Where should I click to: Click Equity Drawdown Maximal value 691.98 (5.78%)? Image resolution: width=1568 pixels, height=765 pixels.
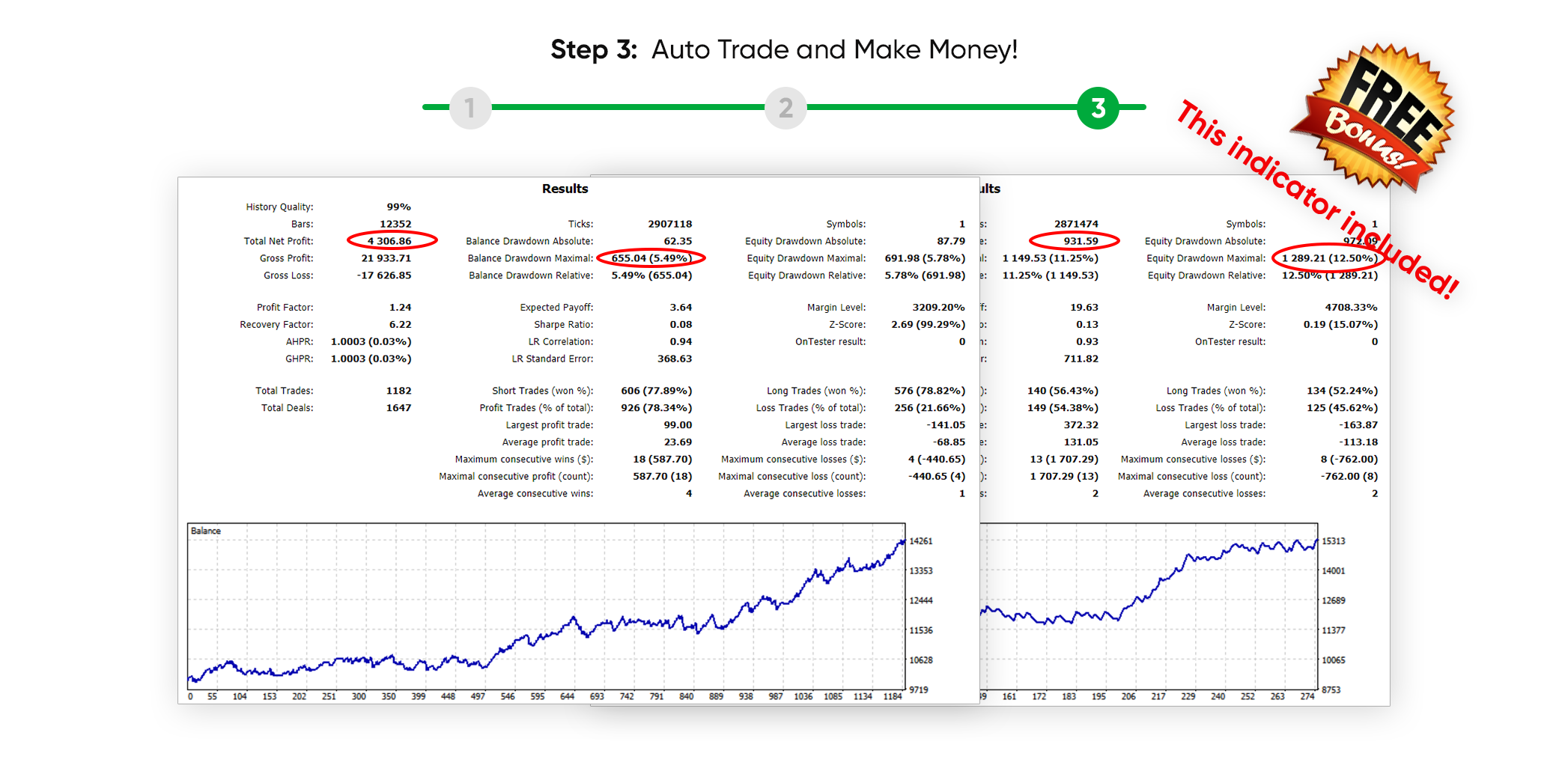[x=925, y=258]
